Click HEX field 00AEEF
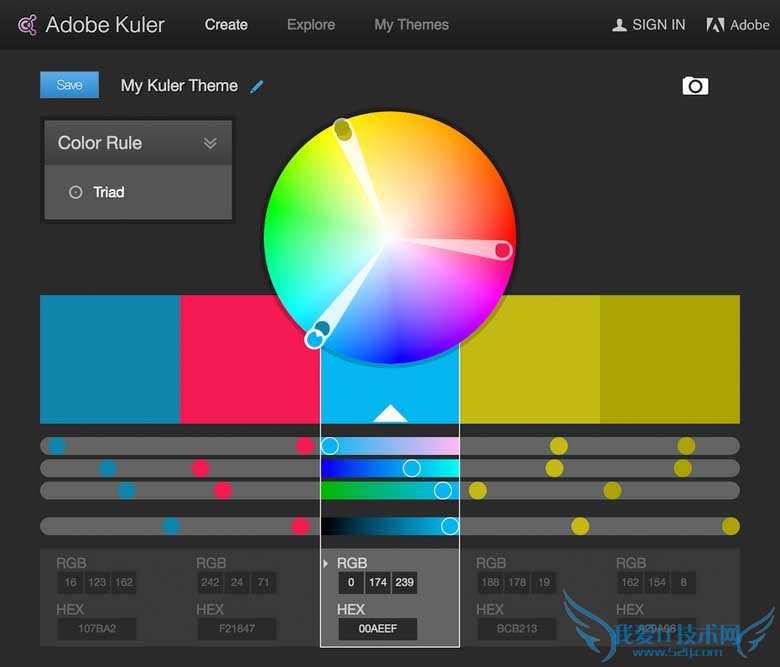 pyautogui.click(x=378, y=629)
